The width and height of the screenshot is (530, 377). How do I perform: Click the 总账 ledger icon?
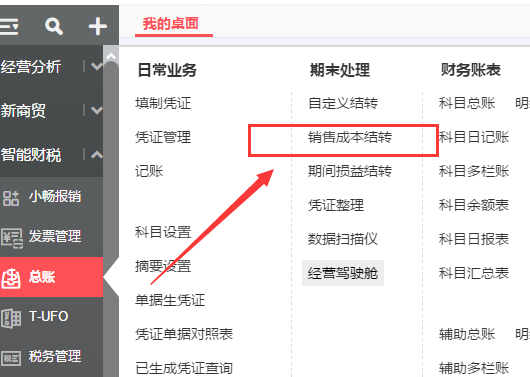(x=10, y=278)
